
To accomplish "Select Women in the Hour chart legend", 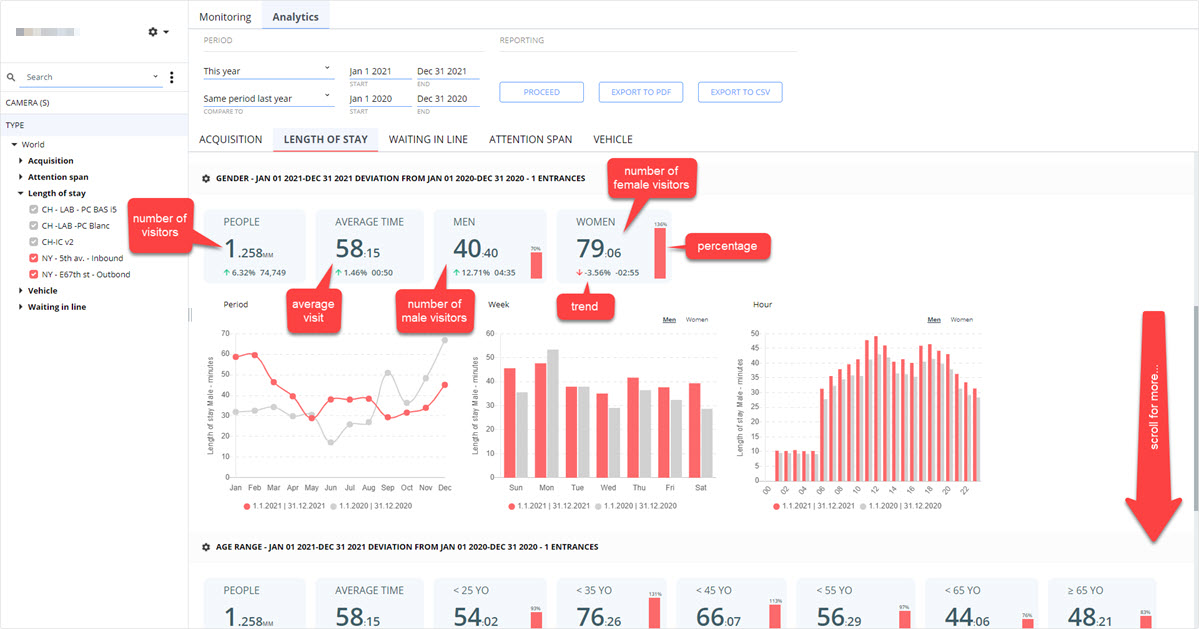I will [961, 319].
